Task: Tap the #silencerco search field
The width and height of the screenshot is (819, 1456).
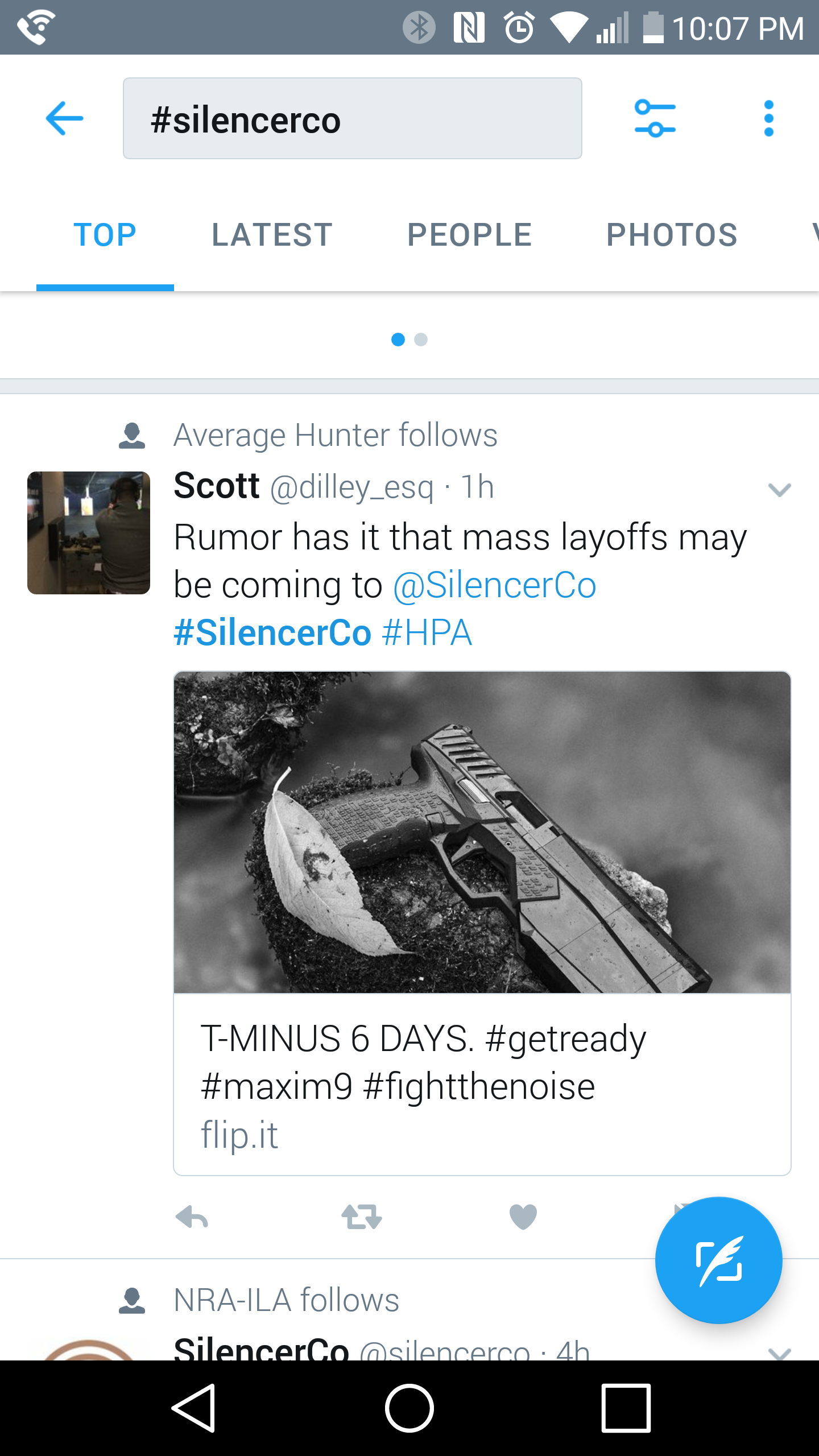Action: [353, 118]
